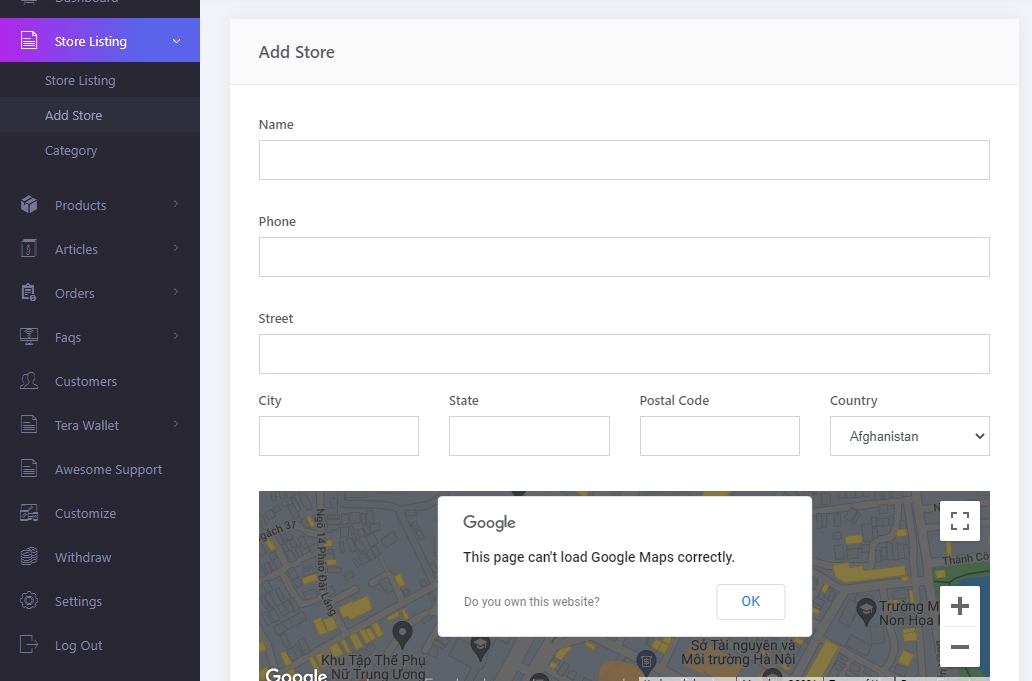Expand the Products submenu arrow
1032x681 pixels.
[x=176, y=205]
